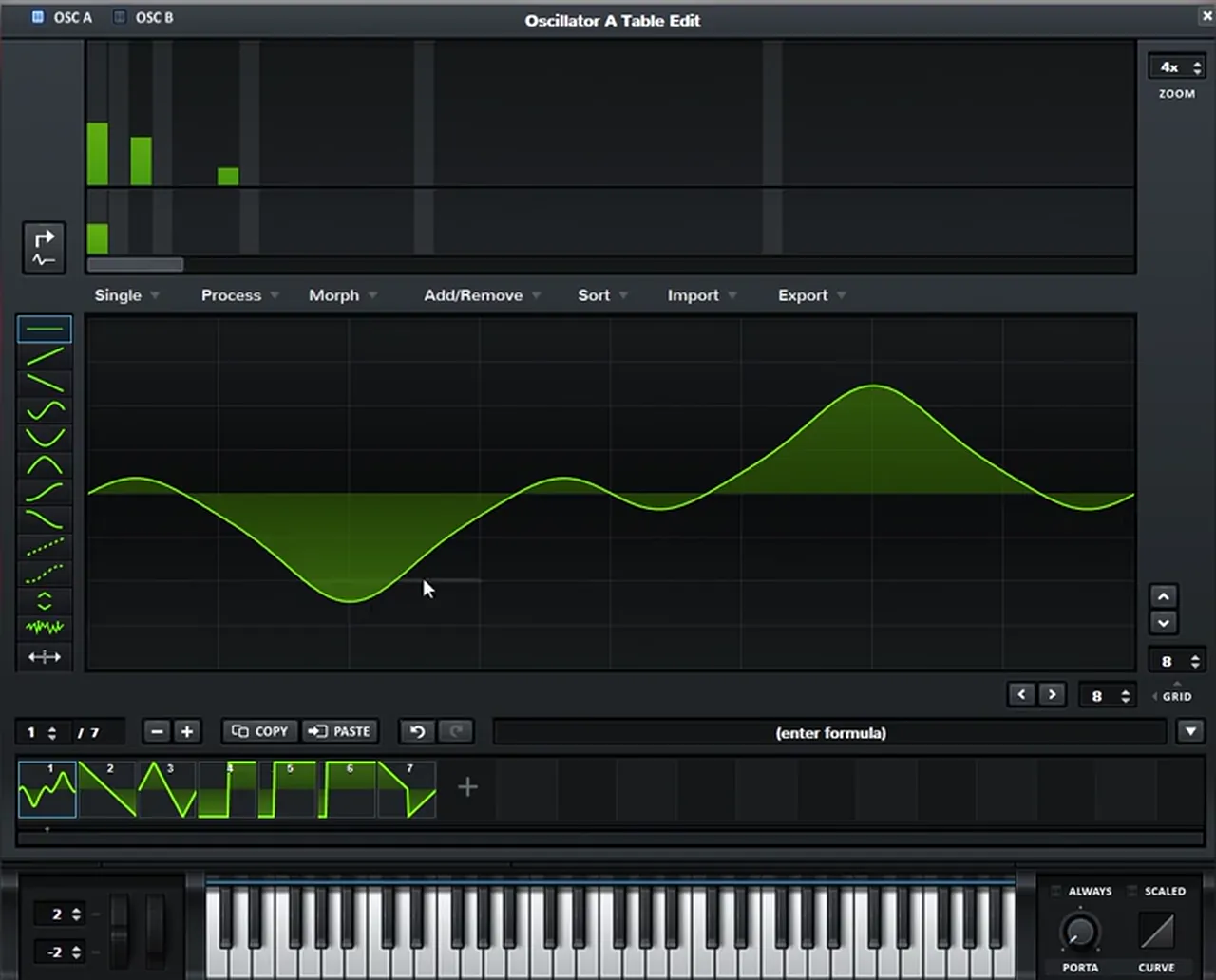
Task: Select the falling ramp line tool
Action: click(x=45, y=384)
